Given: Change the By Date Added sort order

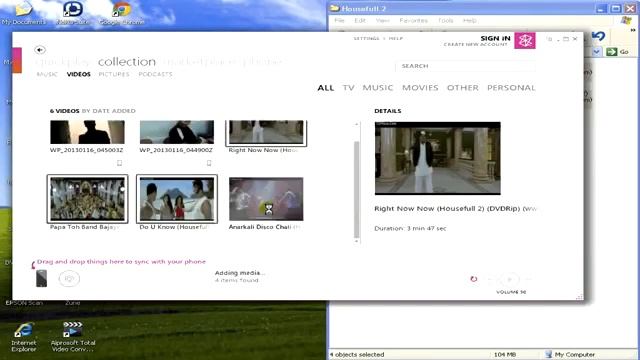Looking at the screenshot, I should point(109,111).
